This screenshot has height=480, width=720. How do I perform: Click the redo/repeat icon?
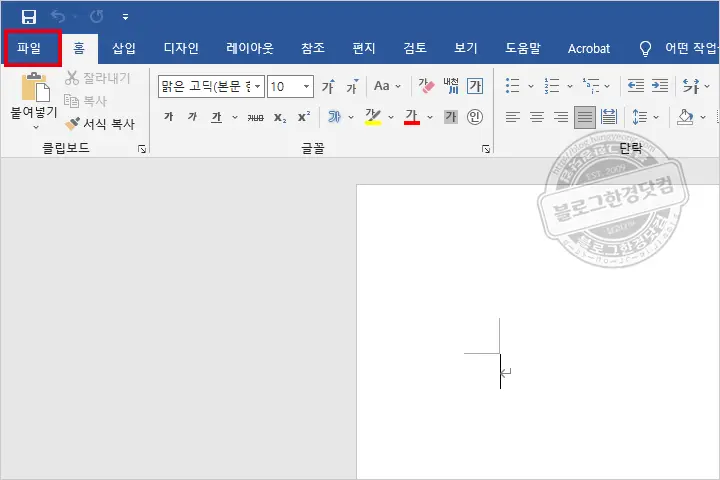click(96, 17)
